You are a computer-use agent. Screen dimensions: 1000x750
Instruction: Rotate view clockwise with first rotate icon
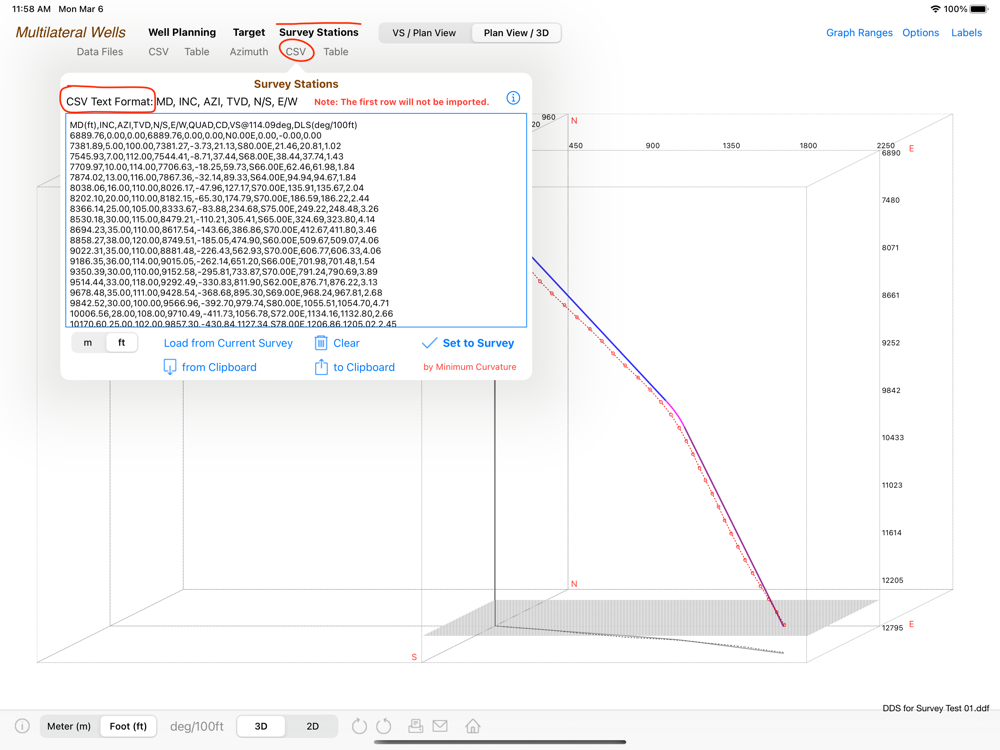click(360, 726)
